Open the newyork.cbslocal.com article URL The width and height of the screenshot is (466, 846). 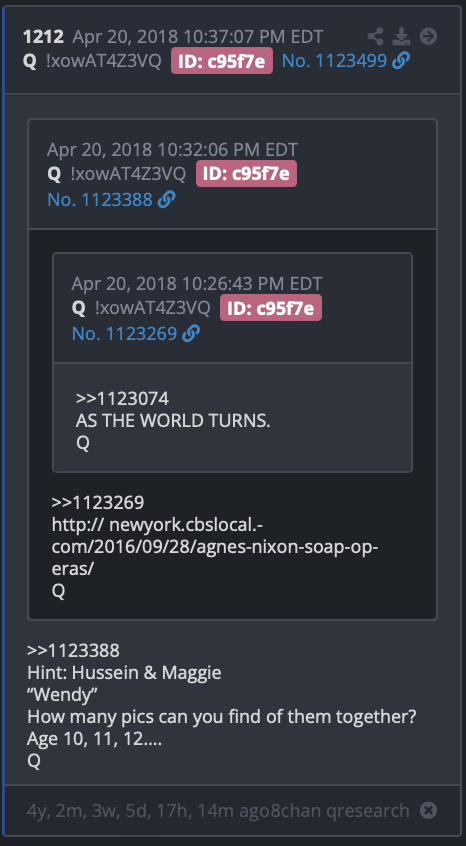(x=214, y=546)
